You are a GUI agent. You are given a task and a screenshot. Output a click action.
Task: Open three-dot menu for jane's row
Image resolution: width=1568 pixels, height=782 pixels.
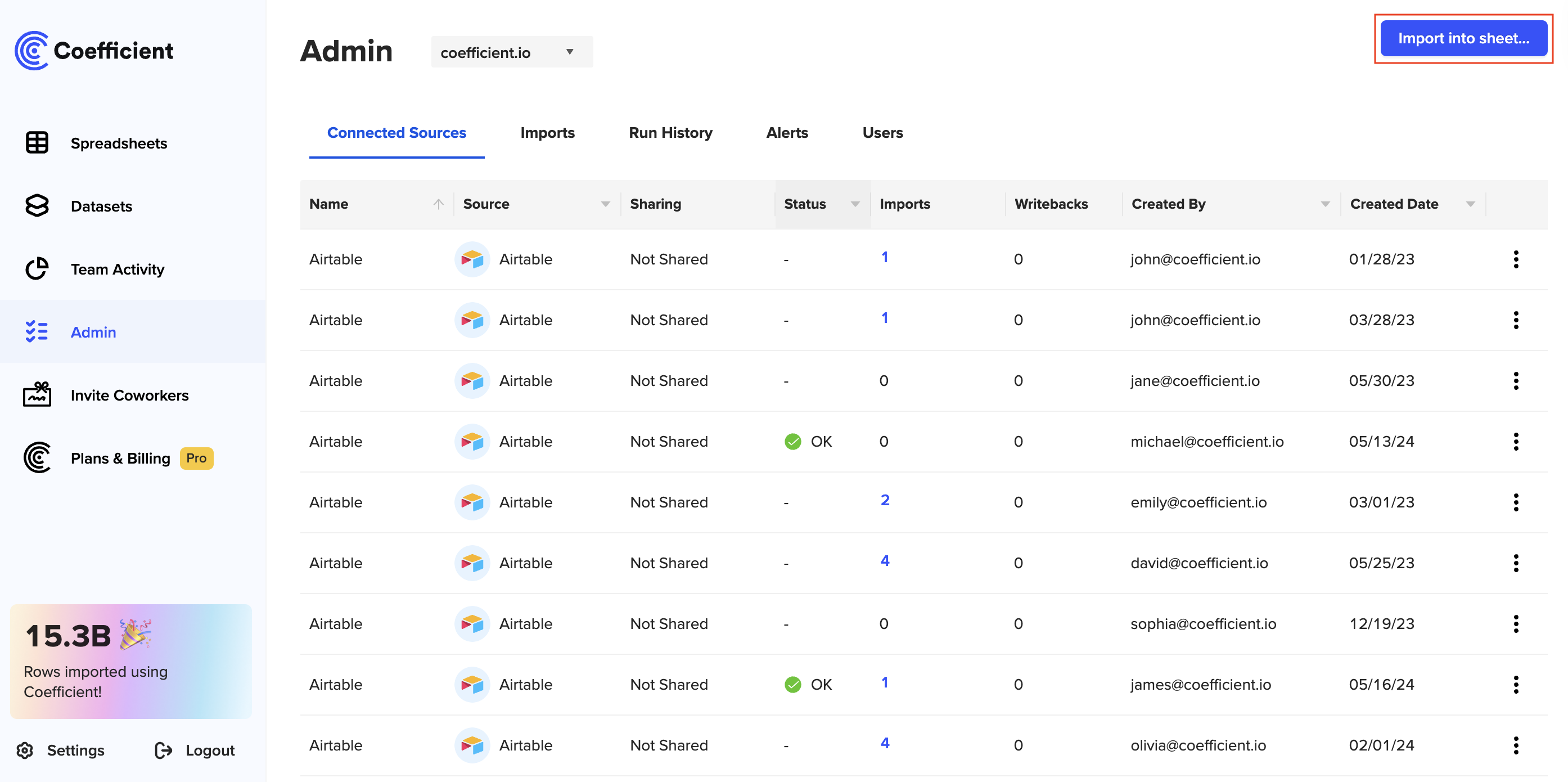click(1516, 381)
